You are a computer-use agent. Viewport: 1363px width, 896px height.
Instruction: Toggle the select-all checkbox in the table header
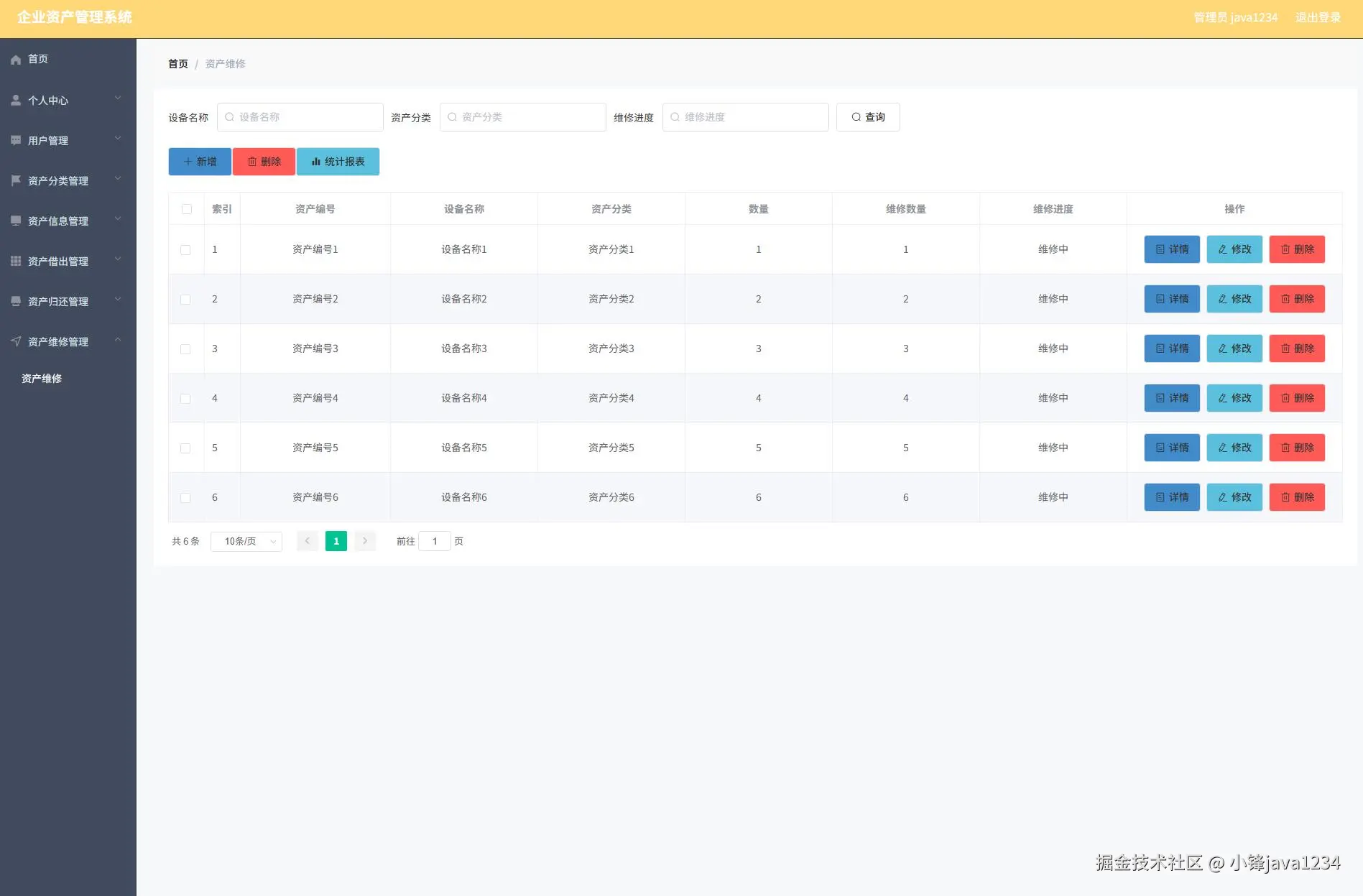point(187,209)
